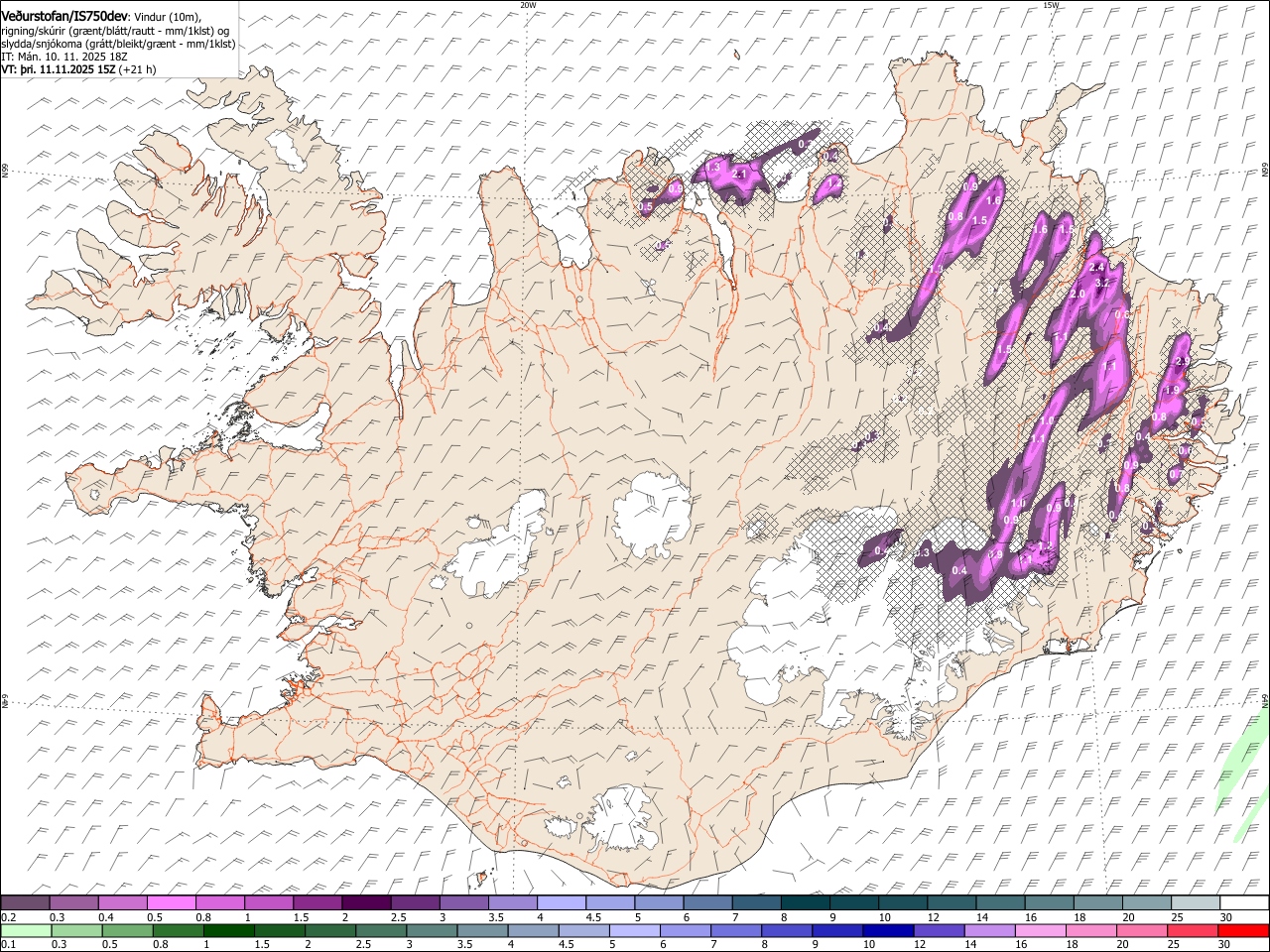Select the bottom-row swatch between 3.5 and 4

[482, 930]
